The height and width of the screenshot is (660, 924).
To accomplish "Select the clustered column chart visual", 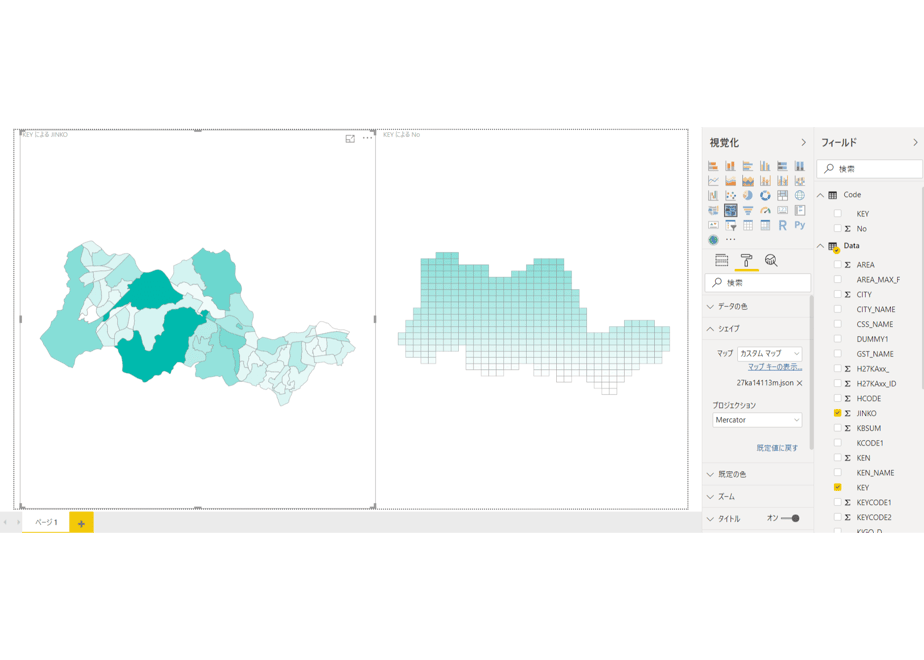I will [x=765, y=166].
